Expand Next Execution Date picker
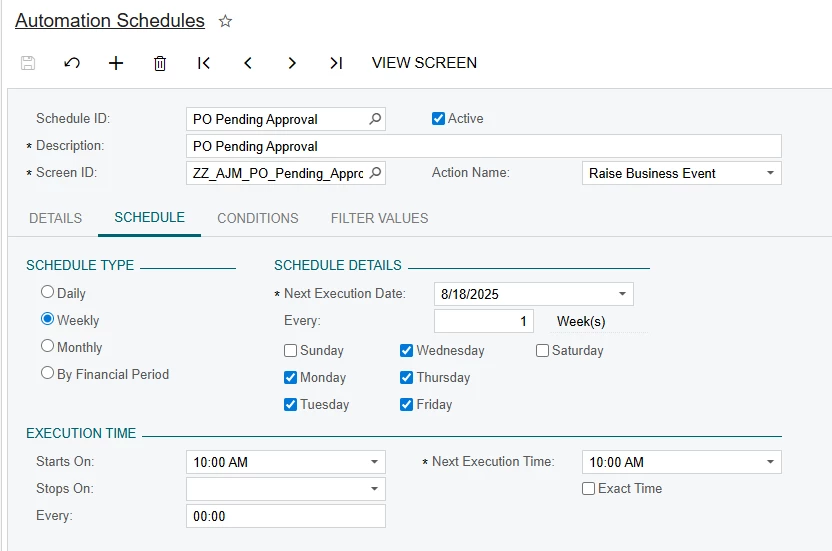This screenshot has height=551, width=832. pyautogui.click(x=622, y=294)
